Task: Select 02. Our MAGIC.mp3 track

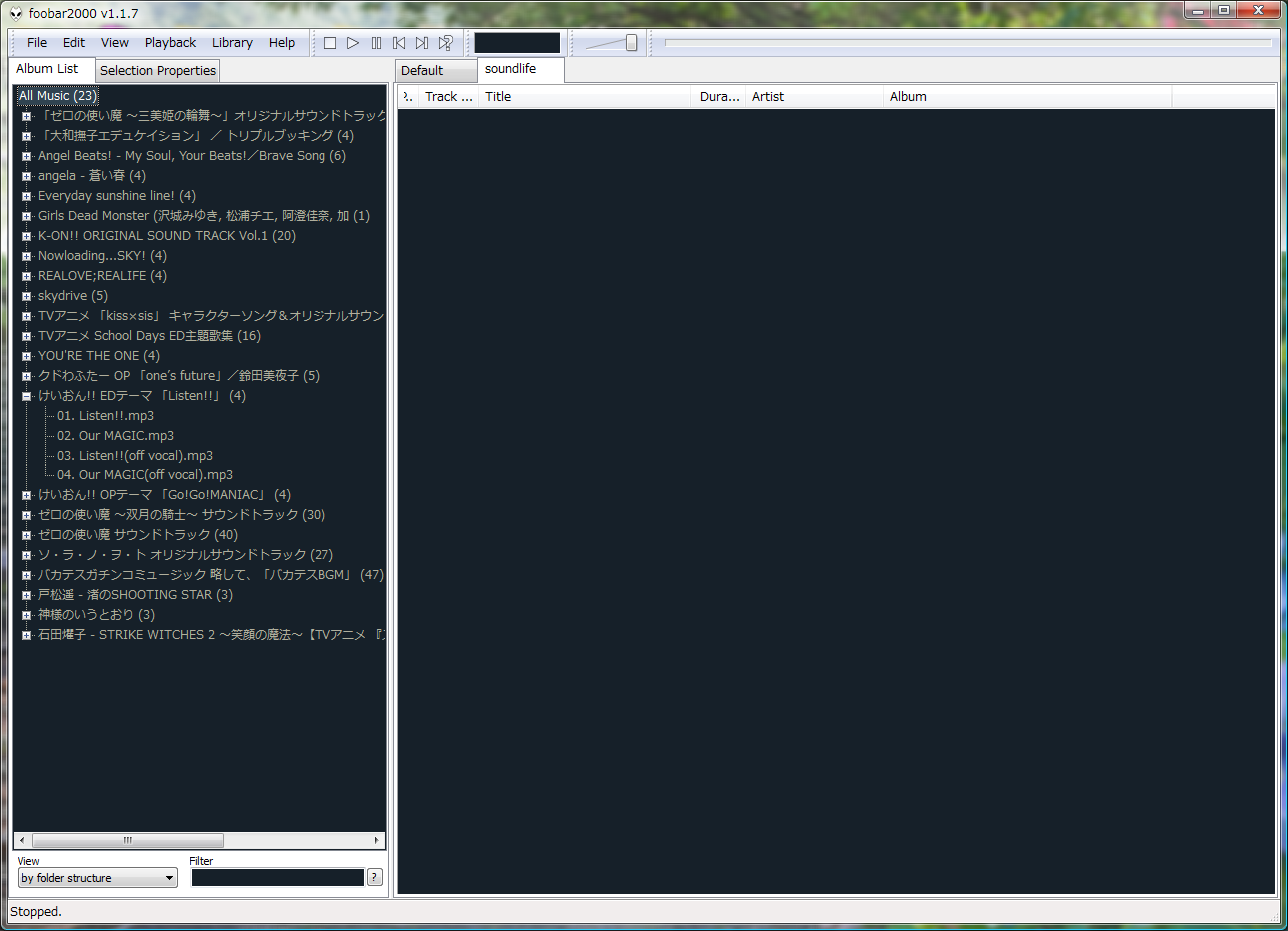Action: tap(115, 436)
